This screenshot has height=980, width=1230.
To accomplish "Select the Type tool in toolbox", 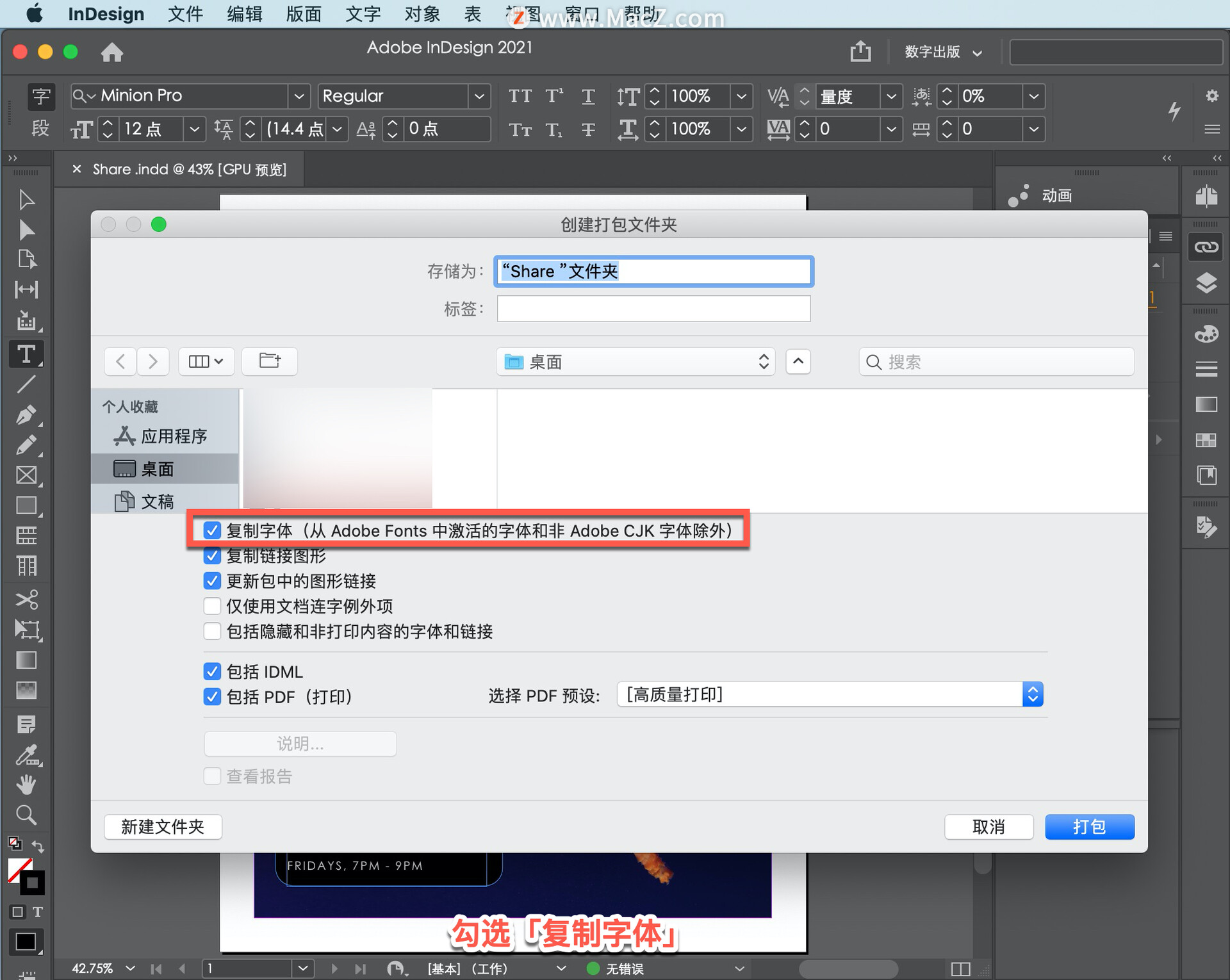I will coord(26,354).
